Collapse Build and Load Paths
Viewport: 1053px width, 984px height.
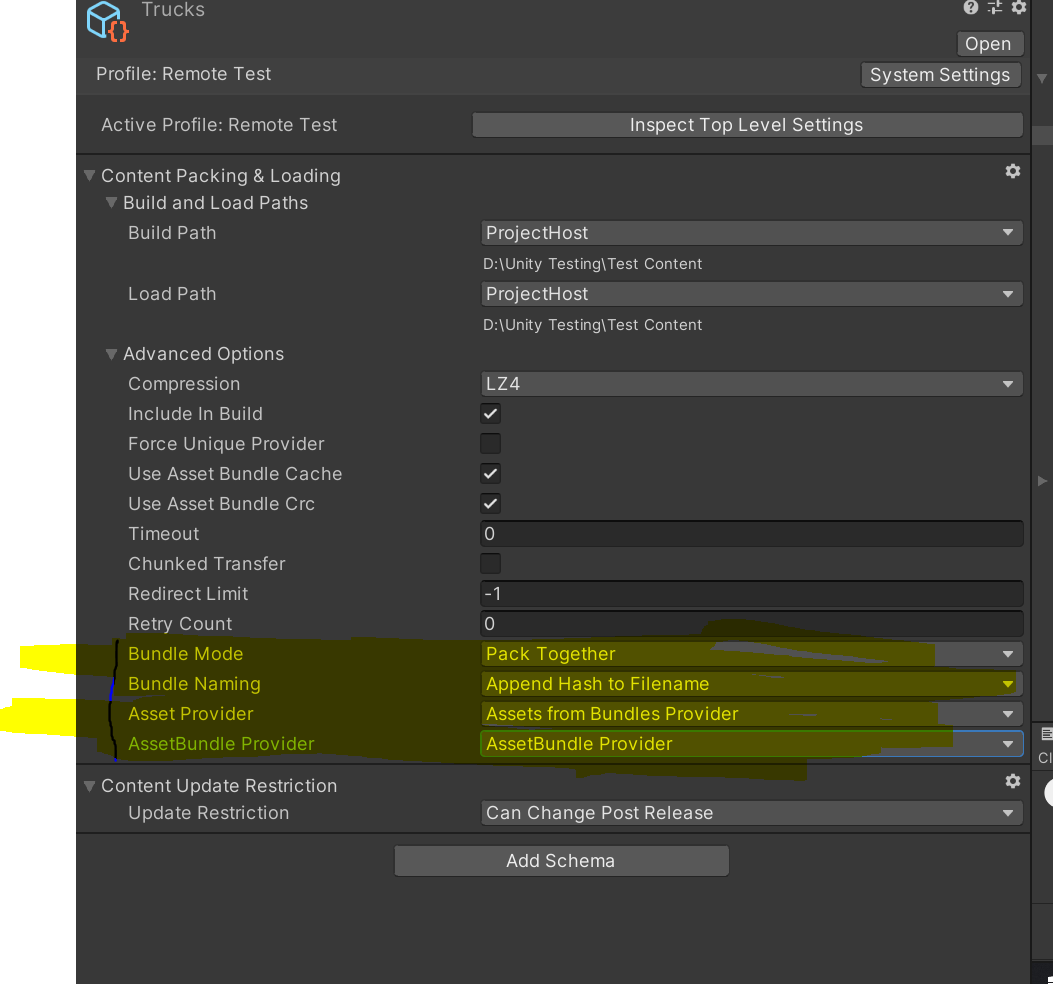pos(111,202)
